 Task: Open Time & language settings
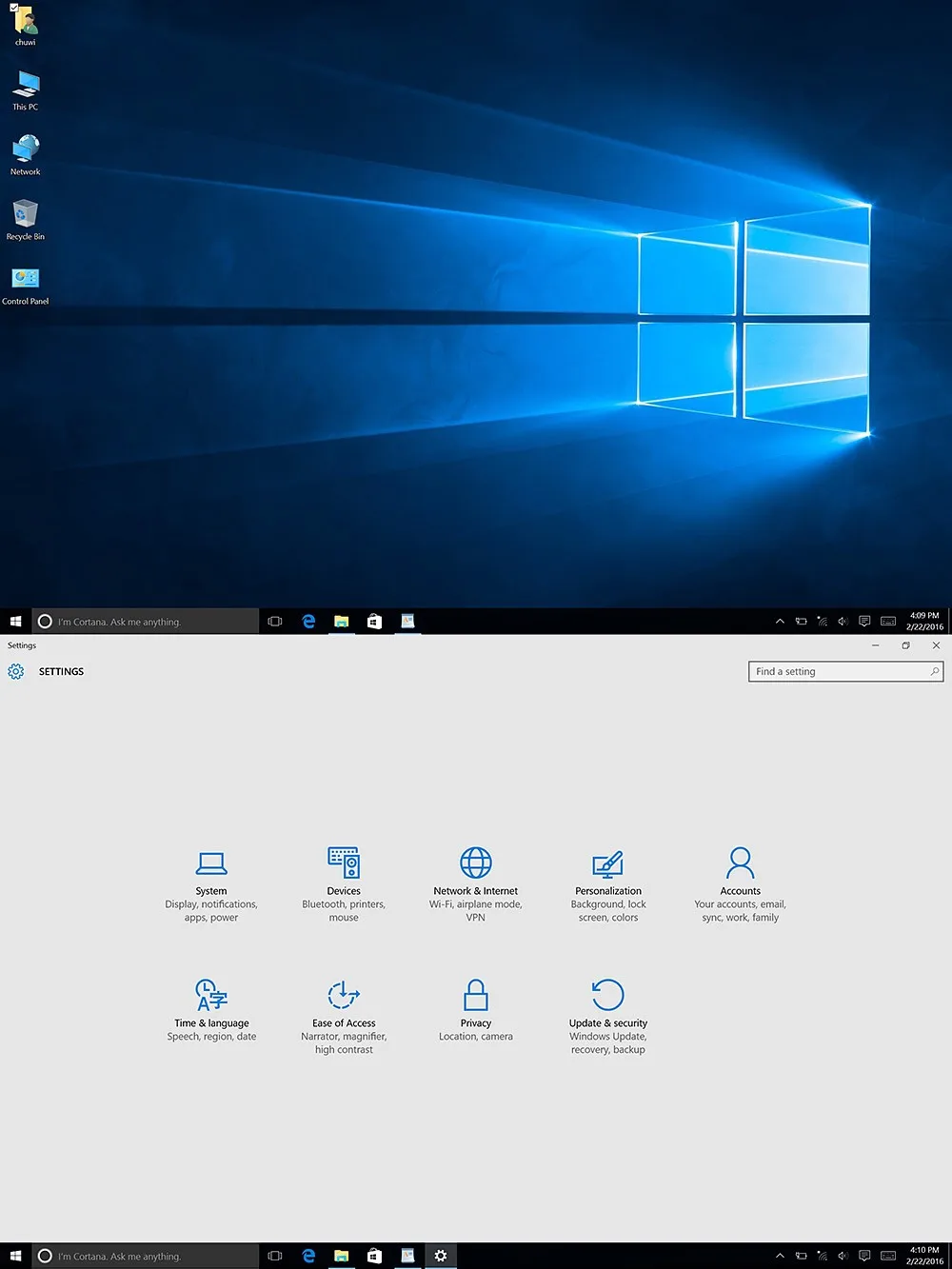[x=211, y=1011]
